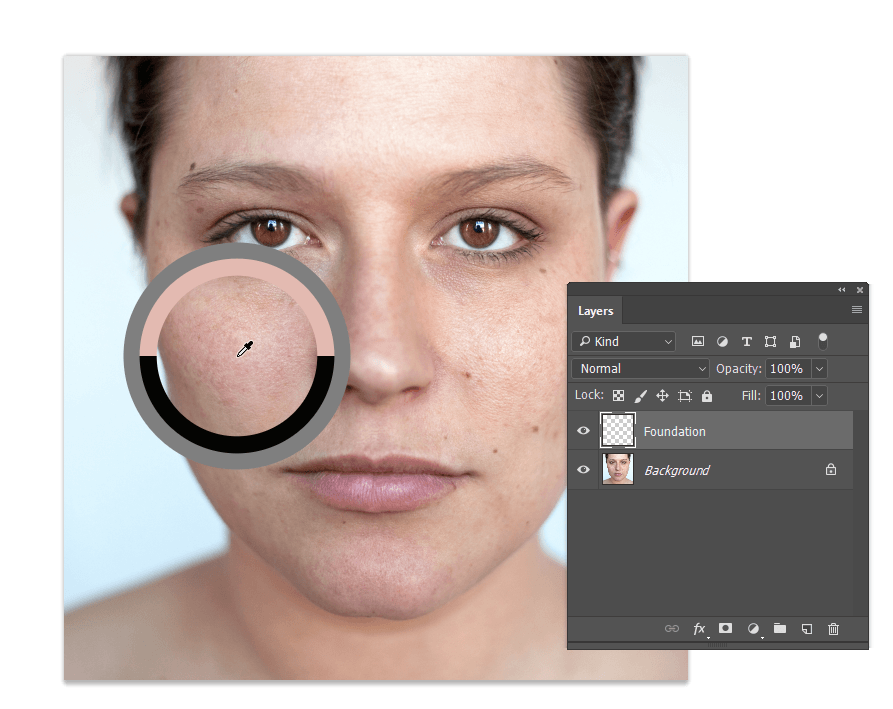Open the layer style fx menu
Screen dimensions: 893x709
point(700,628)
